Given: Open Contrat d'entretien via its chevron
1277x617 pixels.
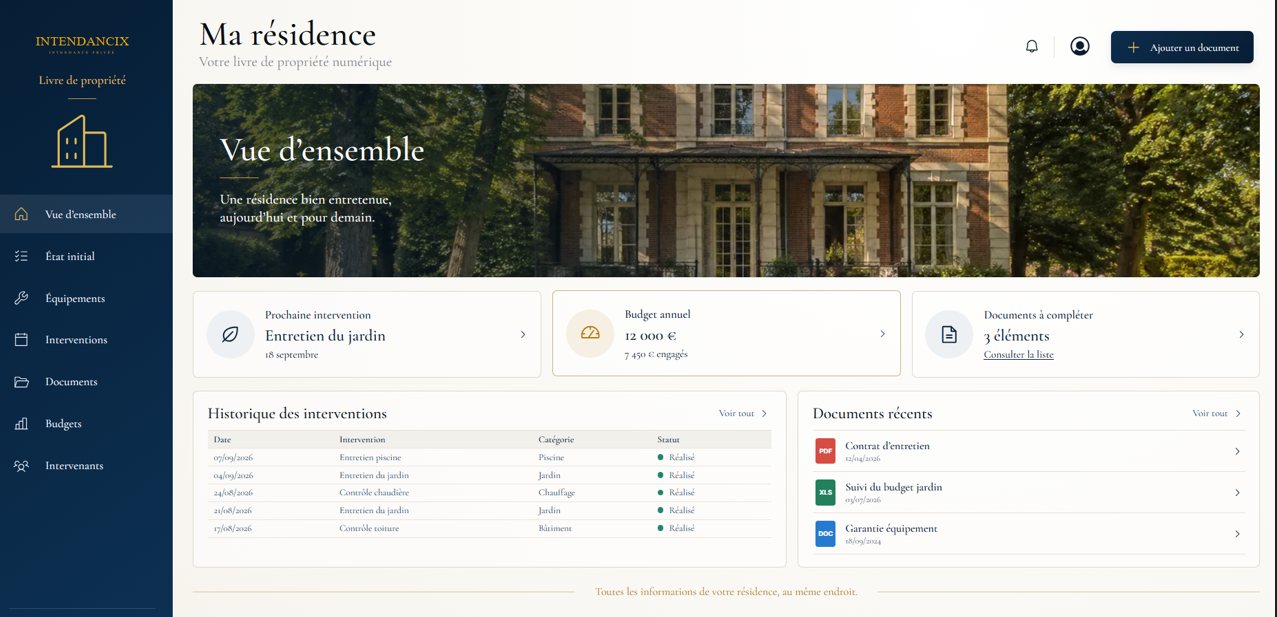Looking at the screenshot, I should pos(1237,452).
